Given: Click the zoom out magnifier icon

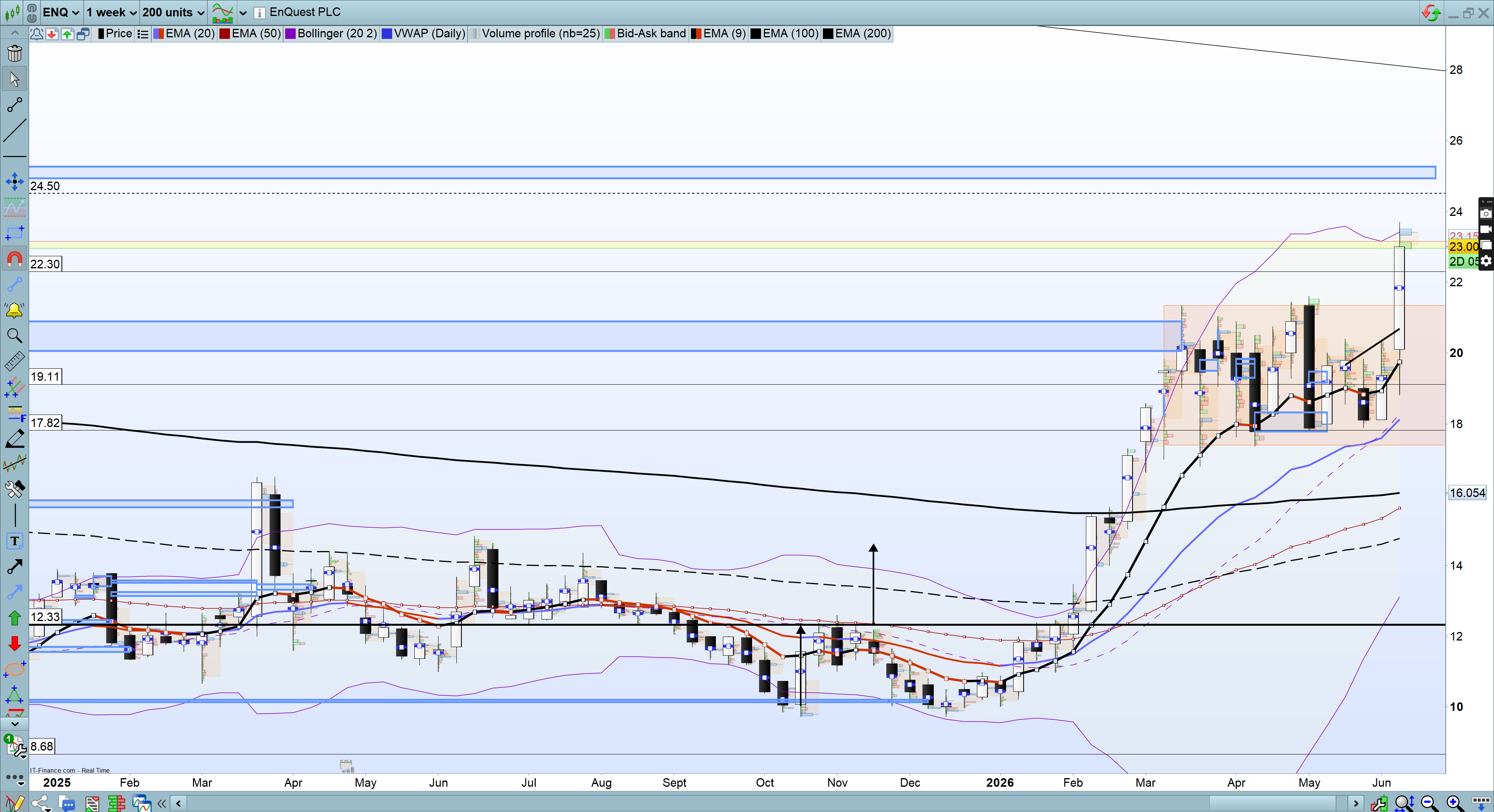Looking at the screenshot, I should pyautogui.click(x=1429, y=803).
